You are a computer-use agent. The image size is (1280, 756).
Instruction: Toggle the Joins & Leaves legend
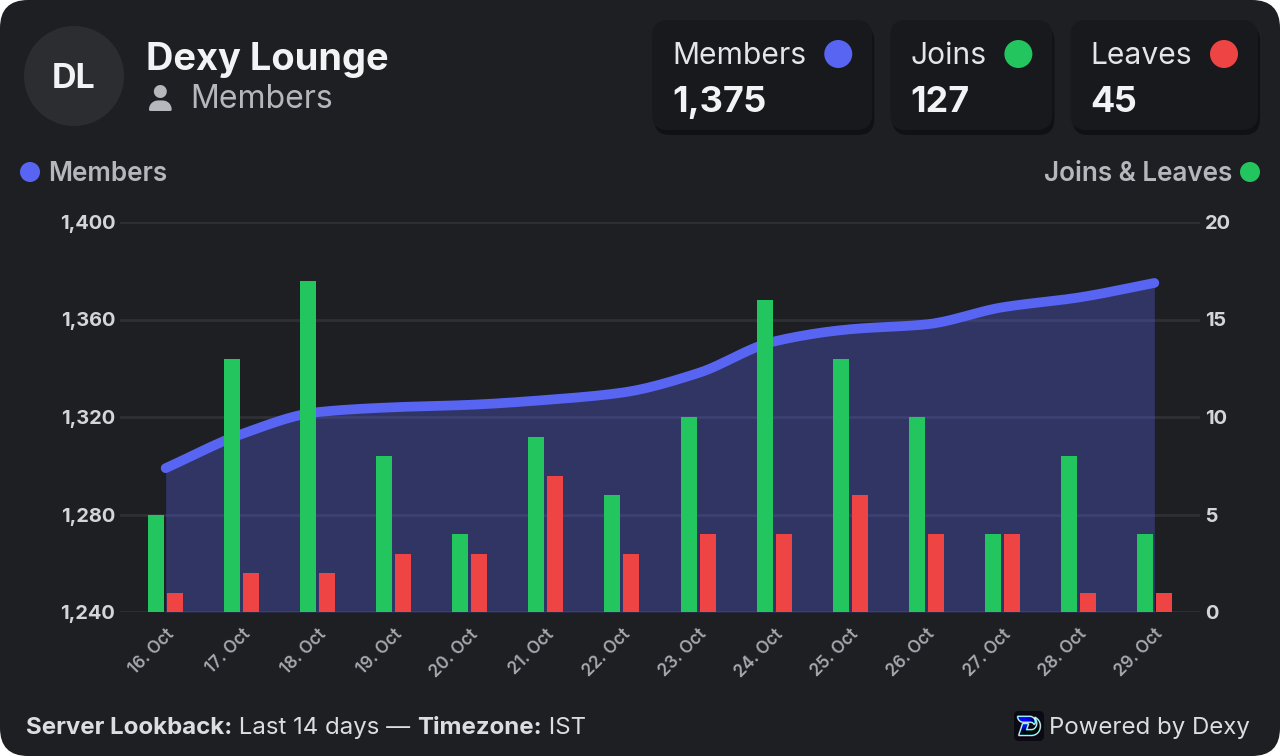1152,172
